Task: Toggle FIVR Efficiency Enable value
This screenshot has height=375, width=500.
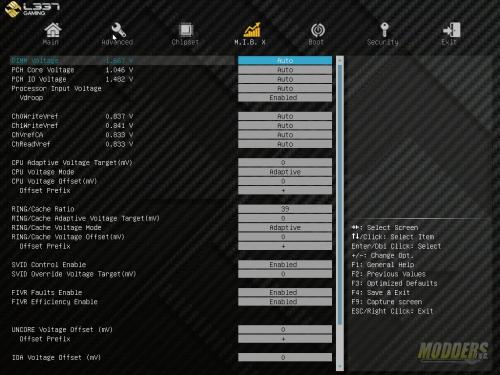Action: click(285, 302)
